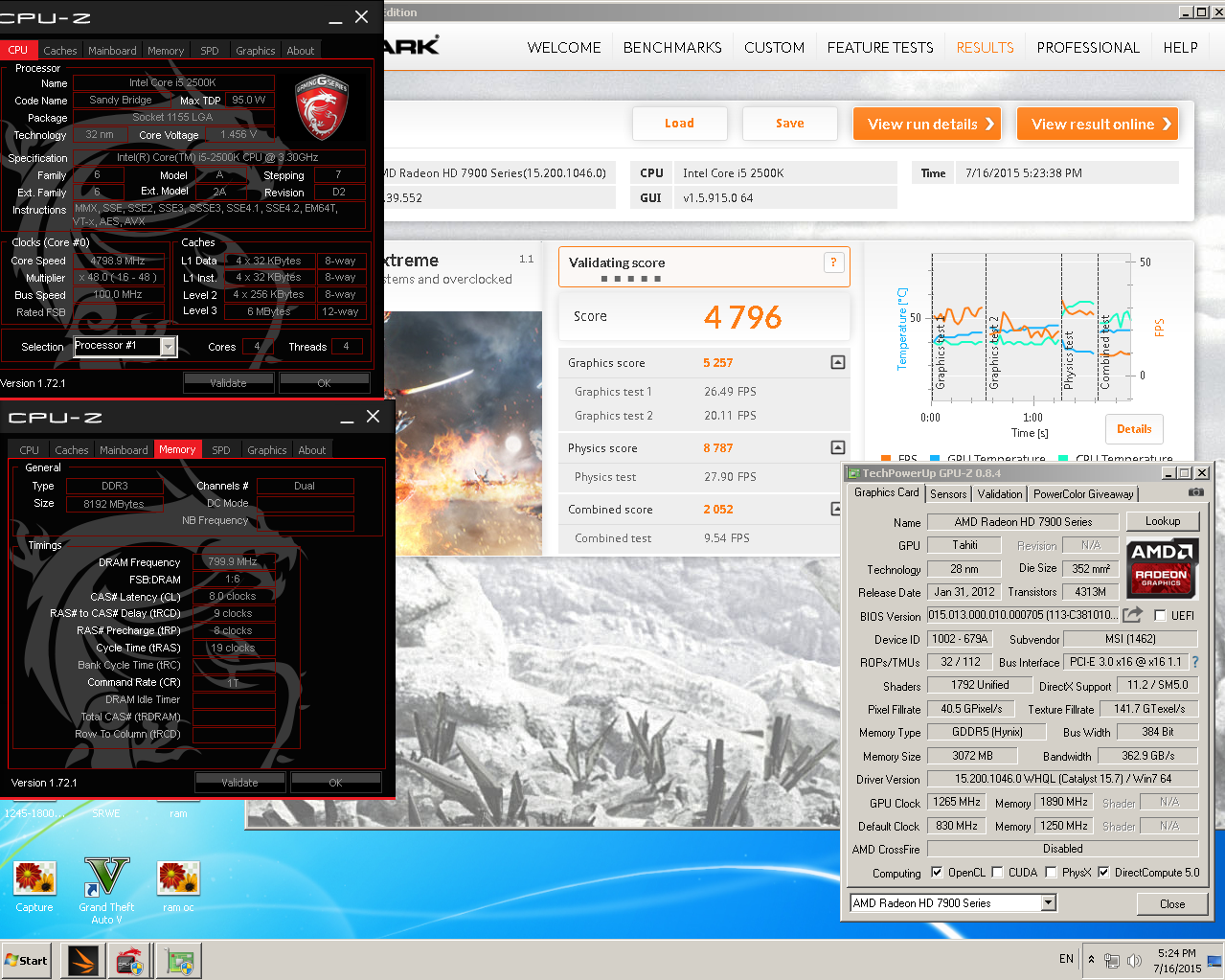Show hidden system tray icons
Screen dimensions: 1225x980
[1091, 959]
